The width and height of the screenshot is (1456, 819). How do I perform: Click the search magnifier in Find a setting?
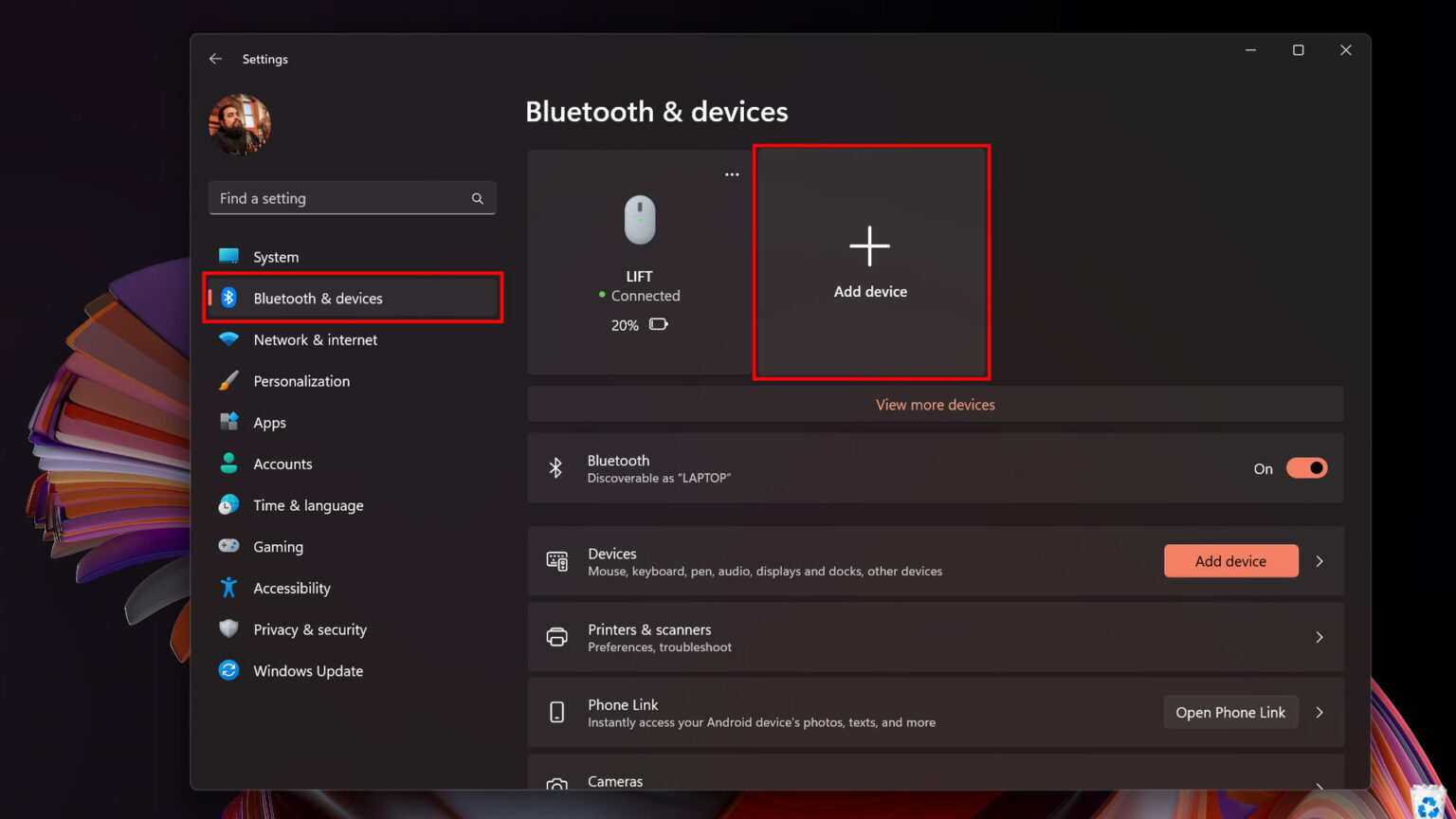click(x=477, y=198)
